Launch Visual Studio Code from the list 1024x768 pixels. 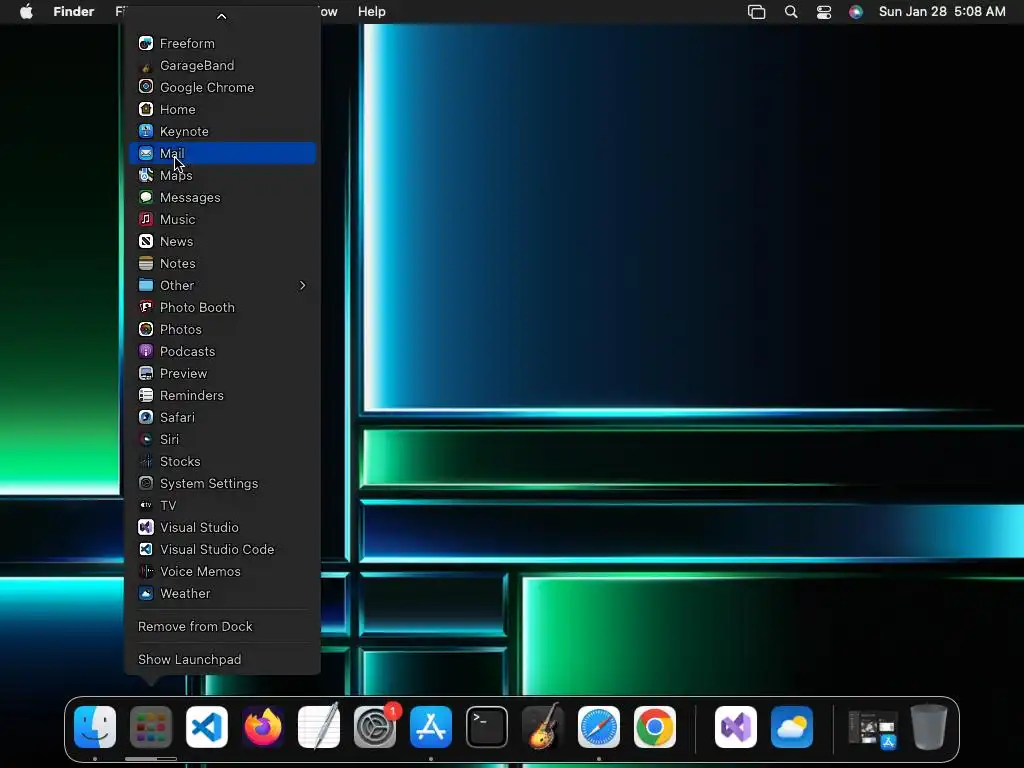click(x=222, y=549)
